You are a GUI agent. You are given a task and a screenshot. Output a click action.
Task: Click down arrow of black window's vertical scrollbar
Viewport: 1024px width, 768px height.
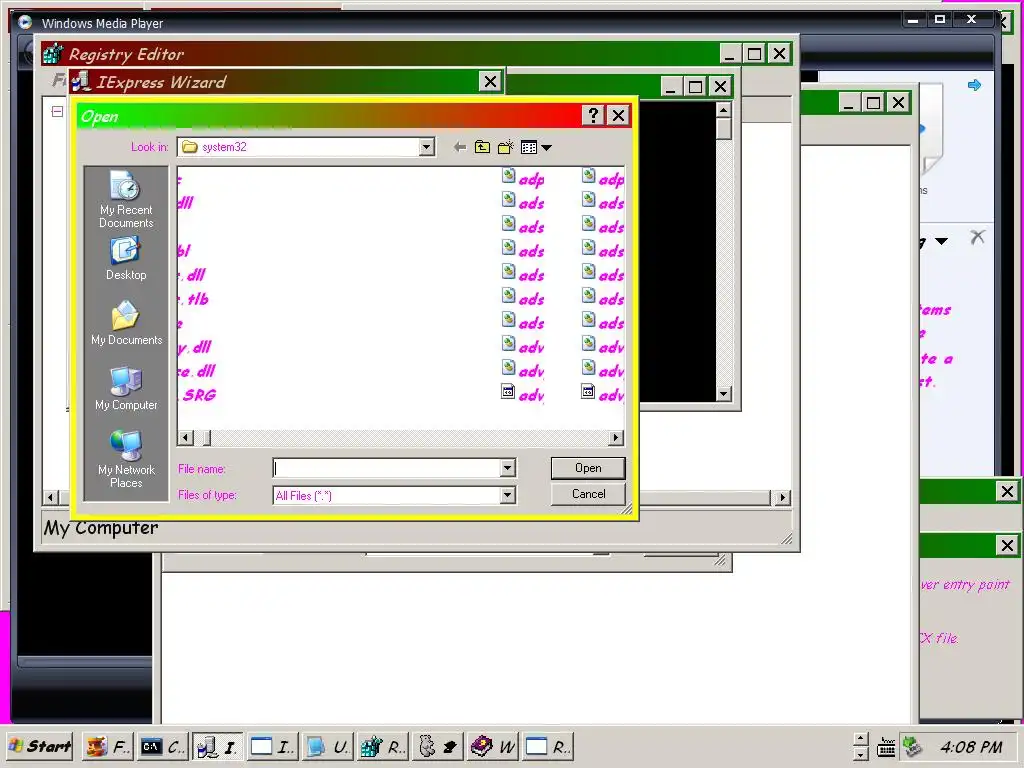tap(723, 394)
